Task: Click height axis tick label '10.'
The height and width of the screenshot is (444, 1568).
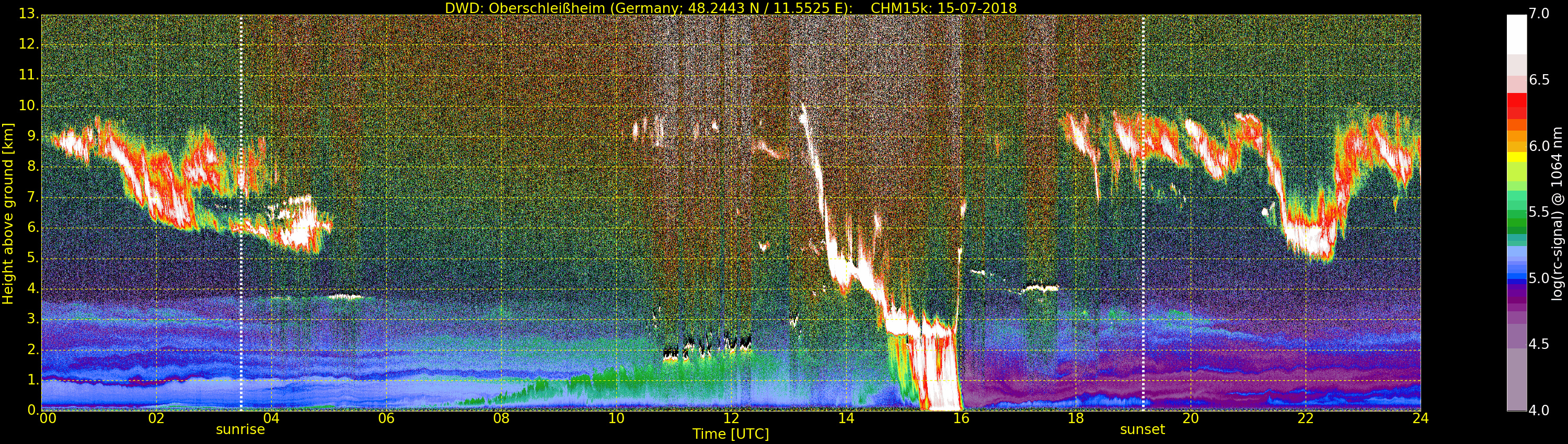Action: (x=28, y=105)
